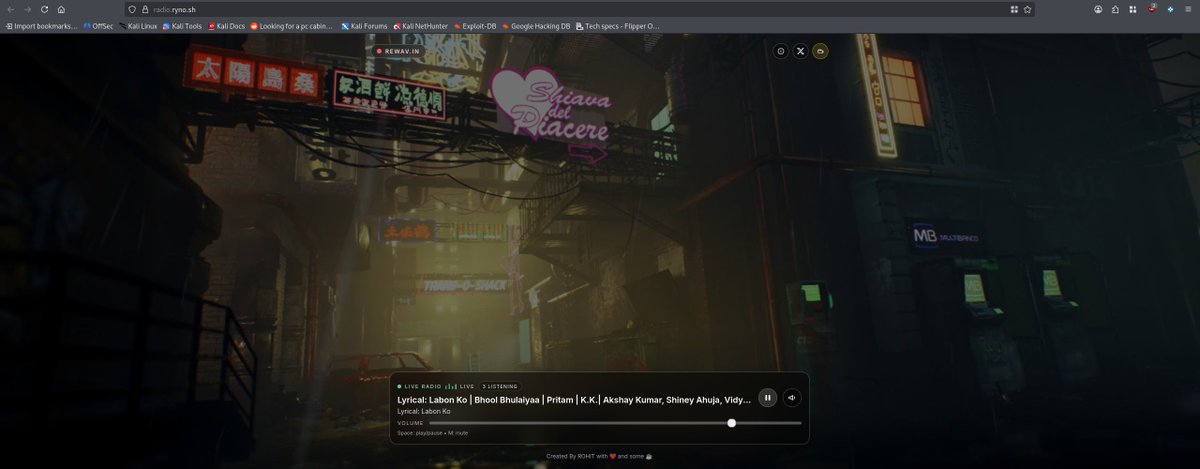Screen dimensions: 1200x469
Task: Open the Kali Tools bookmark
Action: [x=181, y=26]
